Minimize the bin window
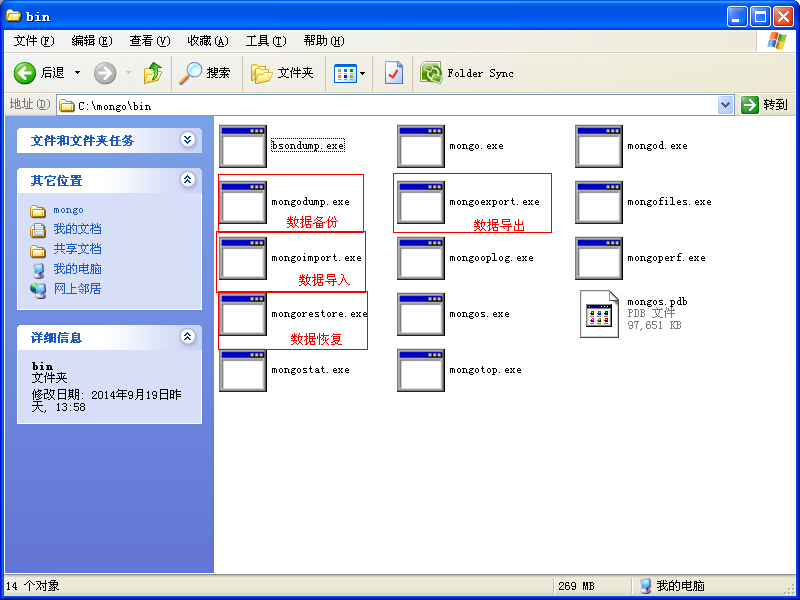Viewport: 800px width, 600px height. click(x=737, y=17)
